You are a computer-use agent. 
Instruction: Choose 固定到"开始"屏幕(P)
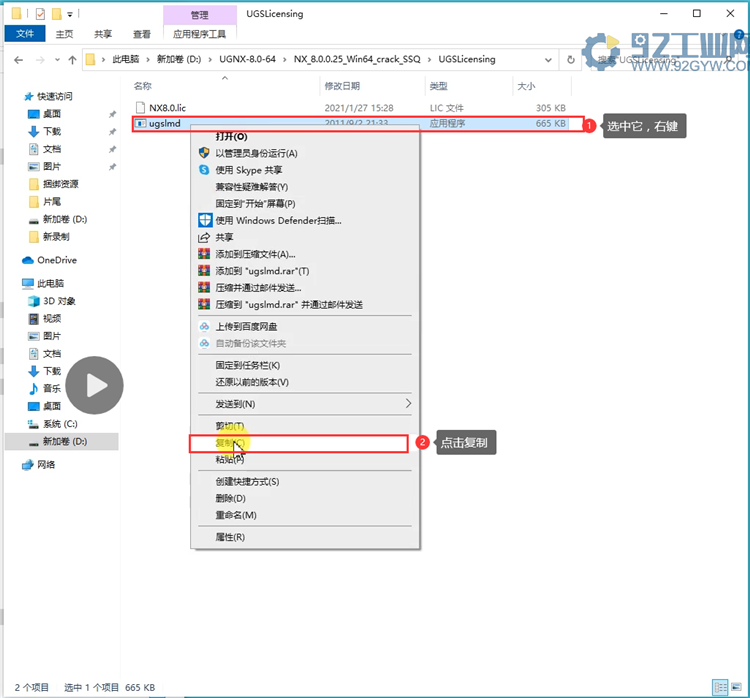point(305,203)
